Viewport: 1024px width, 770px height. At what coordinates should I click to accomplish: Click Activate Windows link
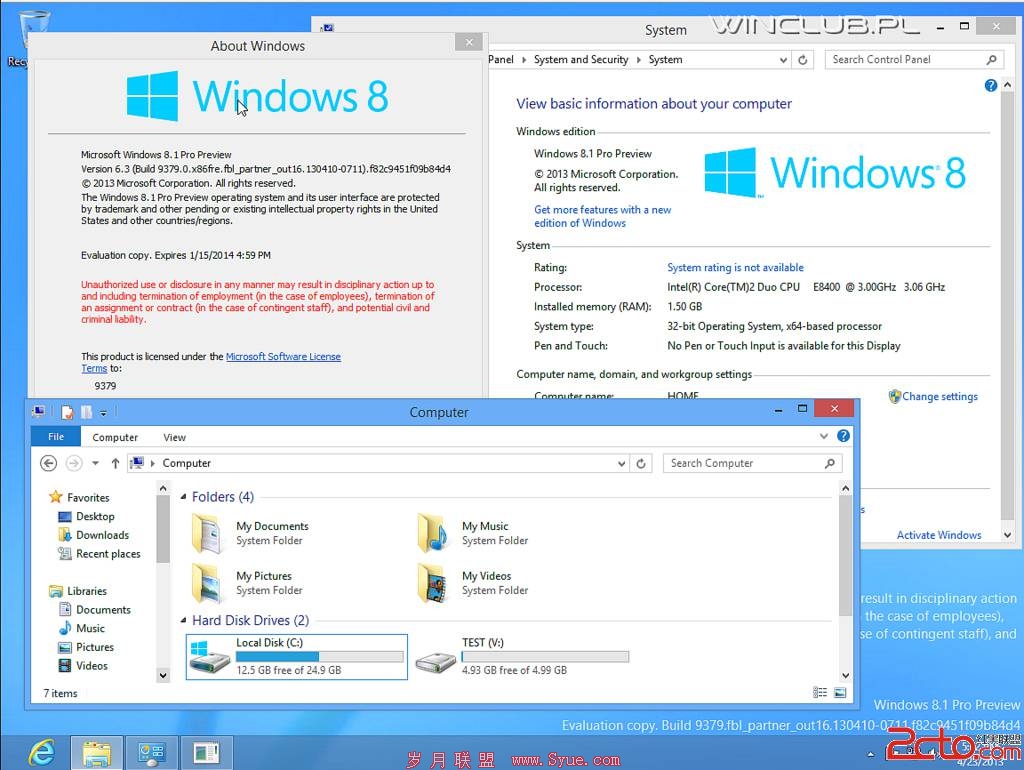[938, 535]
